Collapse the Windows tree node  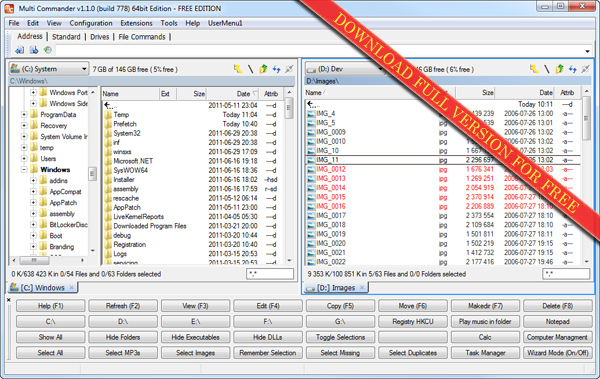[x=24, y=170]
